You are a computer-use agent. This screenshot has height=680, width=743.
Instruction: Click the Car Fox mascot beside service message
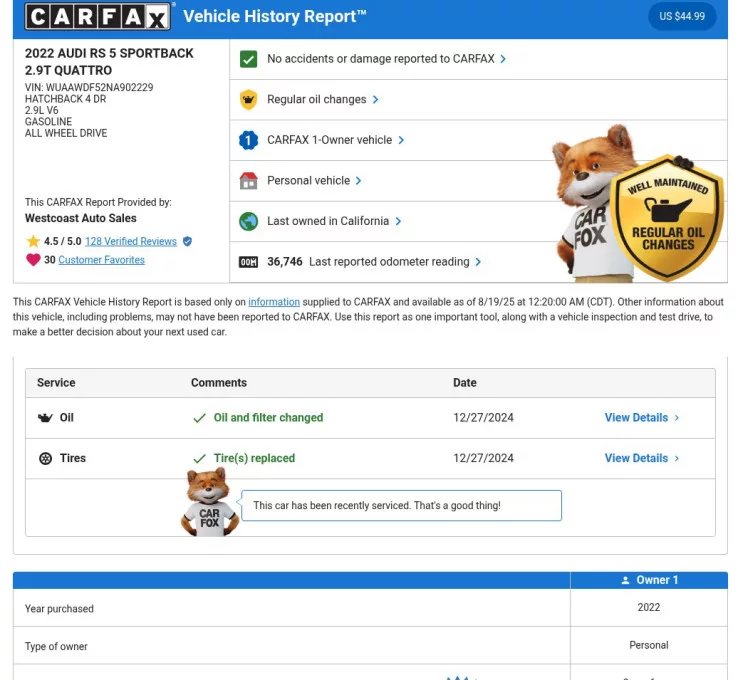[209, 504]
